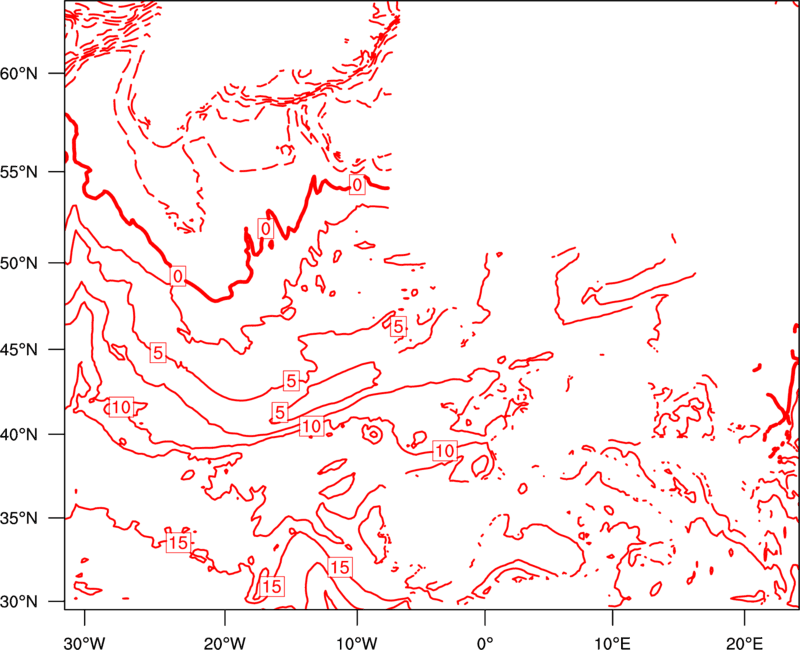The image size is (800, 650).
Task: Select the 45°N latitude axis label
Action: 19,349
